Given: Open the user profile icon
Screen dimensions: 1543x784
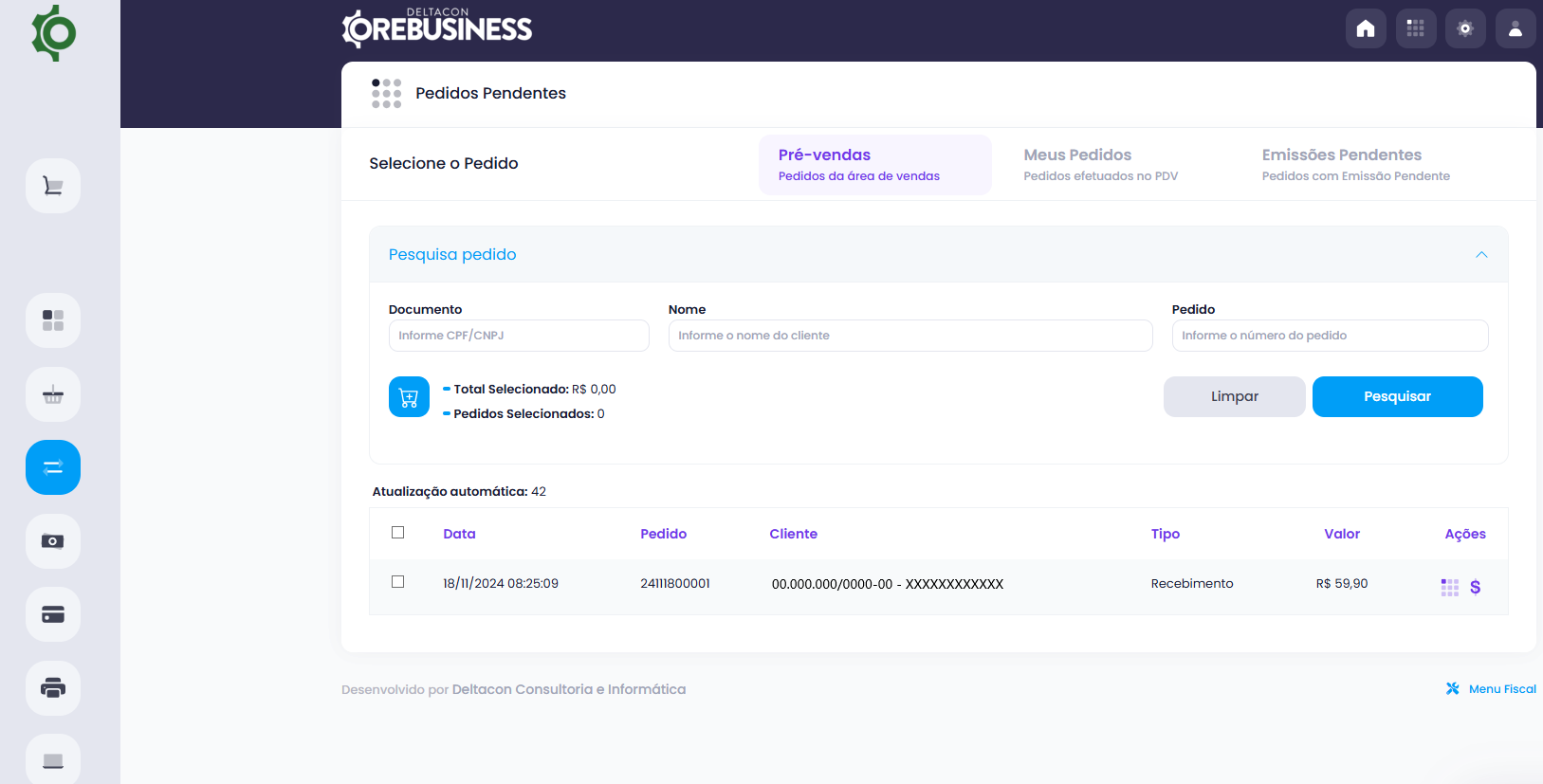Looking at the screenshot, I should (1515, 28).
